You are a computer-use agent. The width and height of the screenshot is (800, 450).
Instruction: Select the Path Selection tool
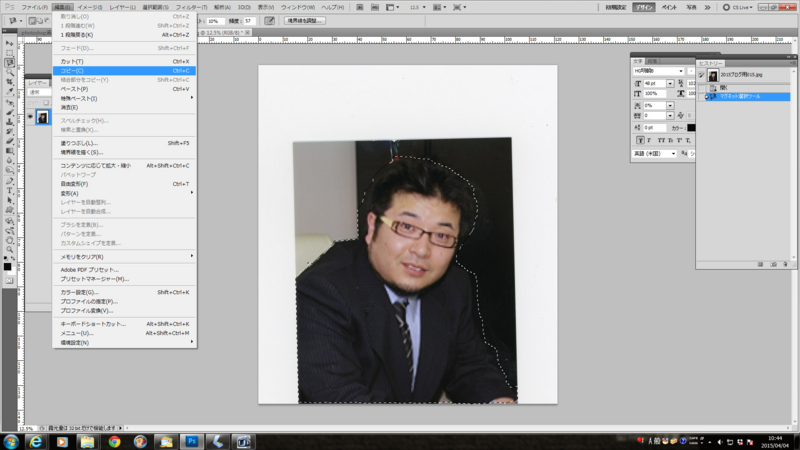10,201
